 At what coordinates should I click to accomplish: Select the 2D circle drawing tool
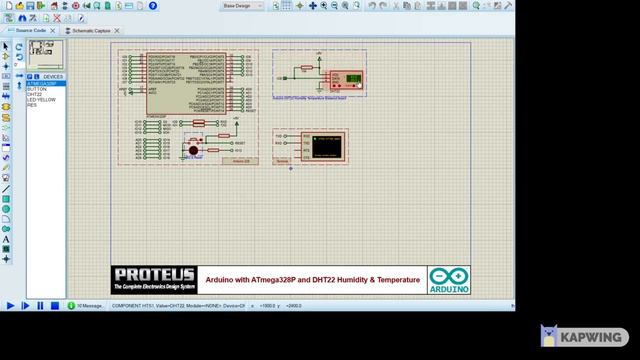(x=6, y=209)
